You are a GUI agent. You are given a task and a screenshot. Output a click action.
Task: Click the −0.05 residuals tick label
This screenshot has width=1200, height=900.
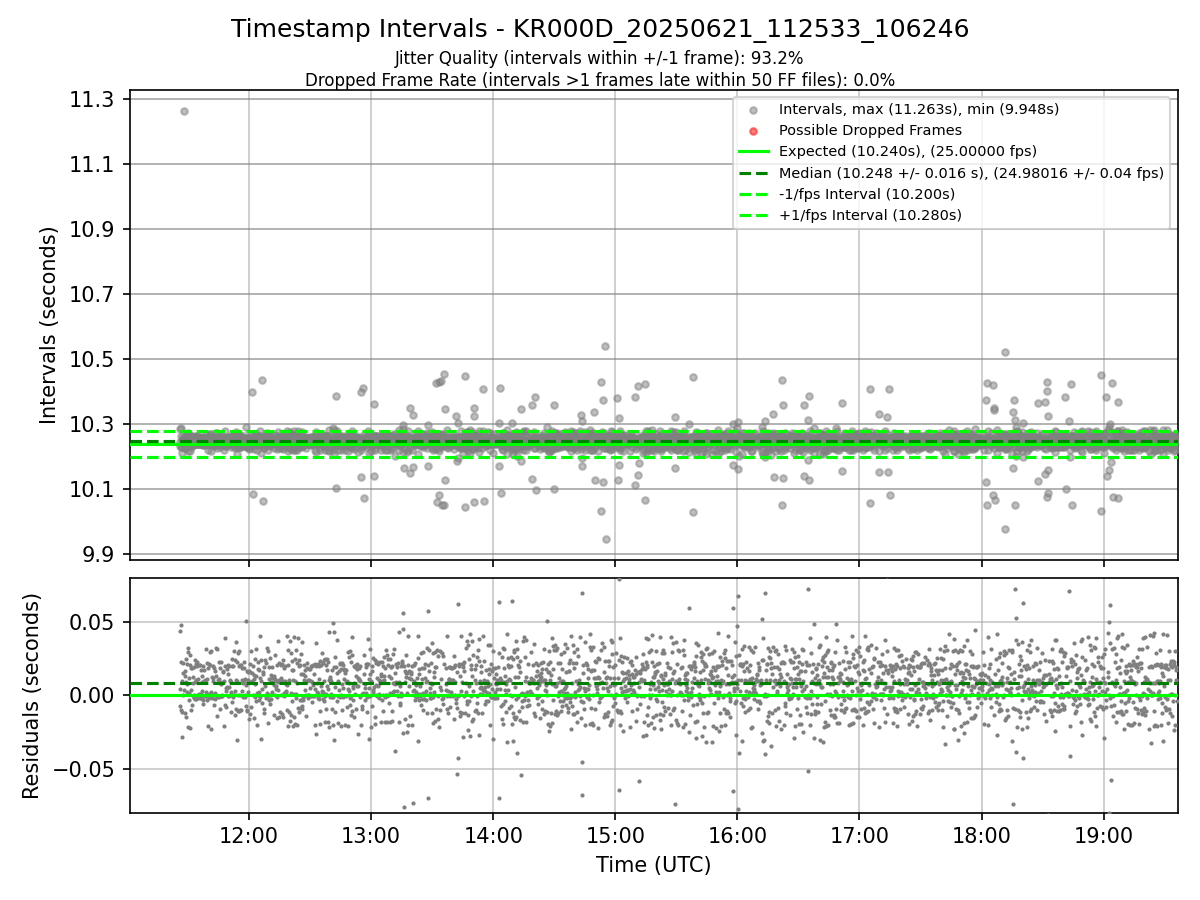[x=85, y=769]
